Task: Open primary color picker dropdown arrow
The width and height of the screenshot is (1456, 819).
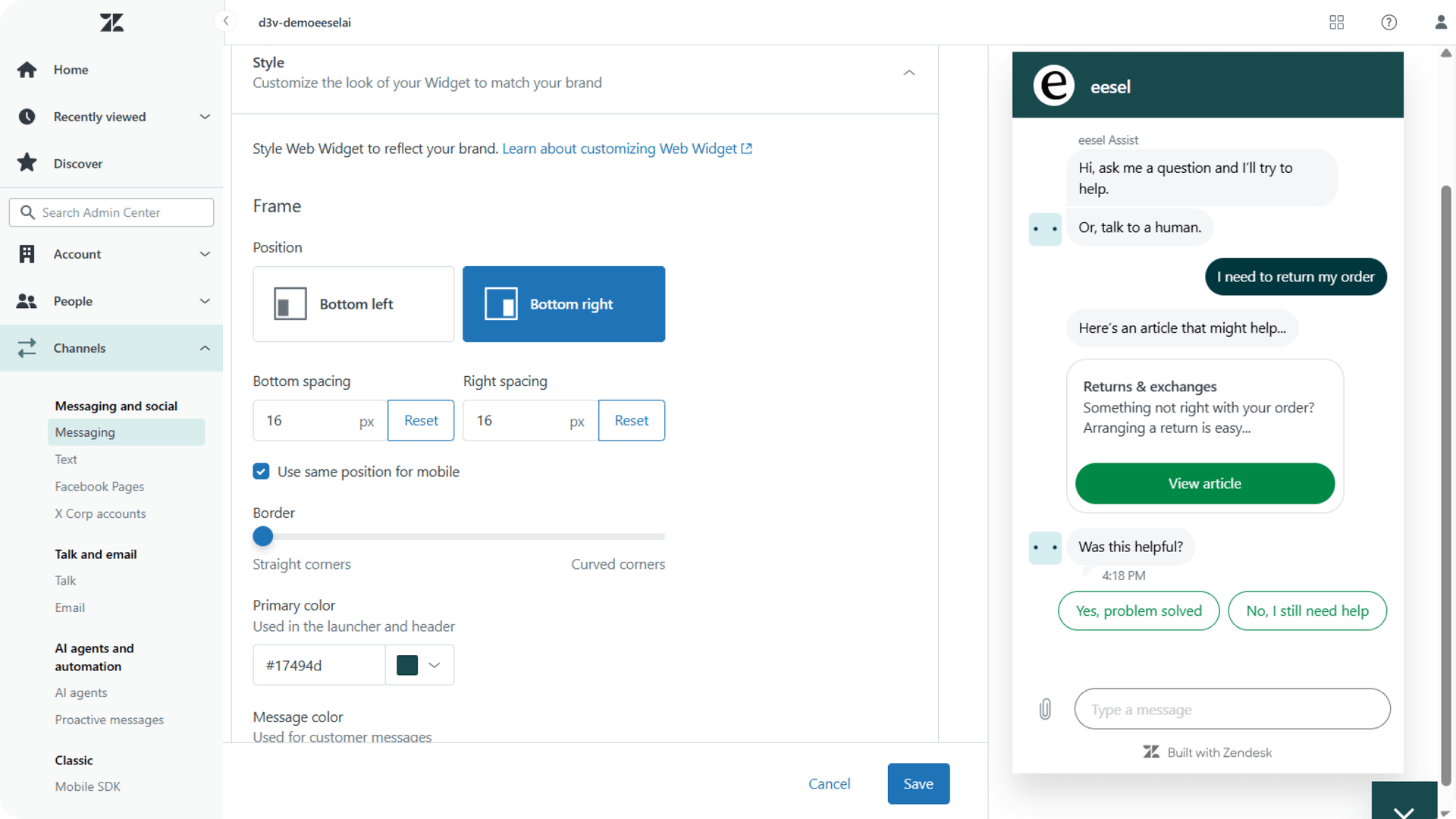Action: pos(434,665)
